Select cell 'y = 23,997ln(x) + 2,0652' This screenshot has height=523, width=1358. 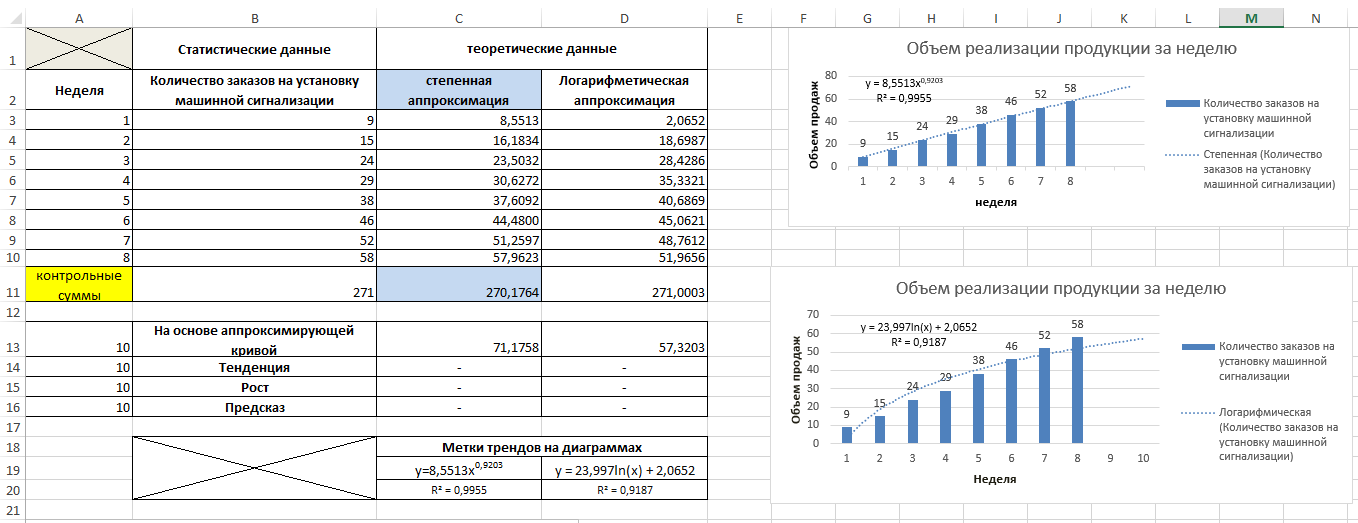[x=625, y=468]
